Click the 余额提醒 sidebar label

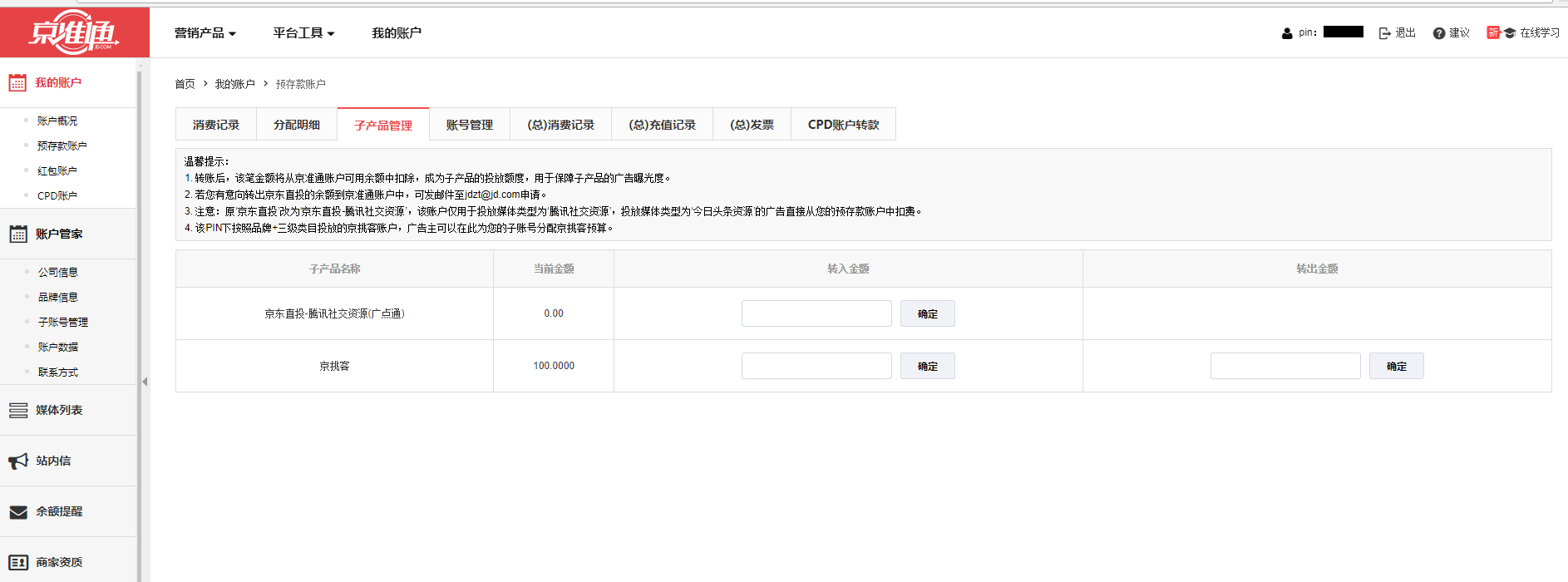pos(59,512)
